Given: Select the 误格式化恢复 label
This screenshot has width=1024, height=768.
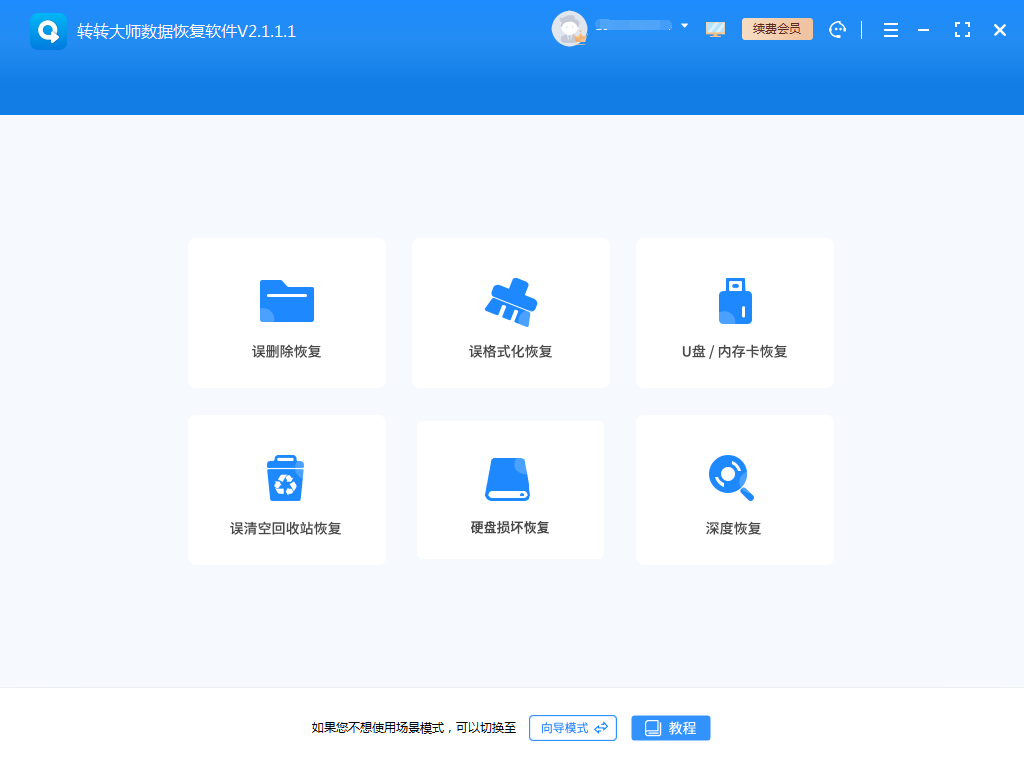Looking at the screenshot, I should tap(511, 351).
